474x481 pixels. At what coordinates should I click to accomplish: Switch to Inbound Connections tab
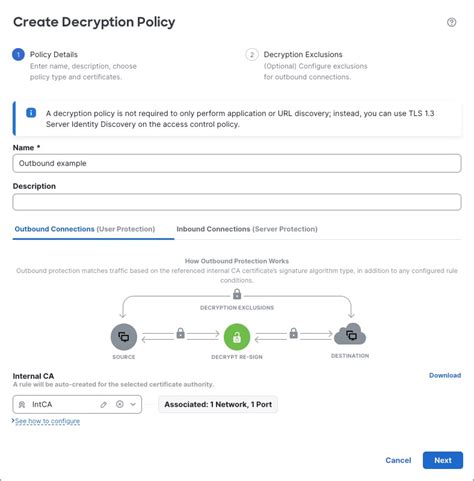click(247, 229)
